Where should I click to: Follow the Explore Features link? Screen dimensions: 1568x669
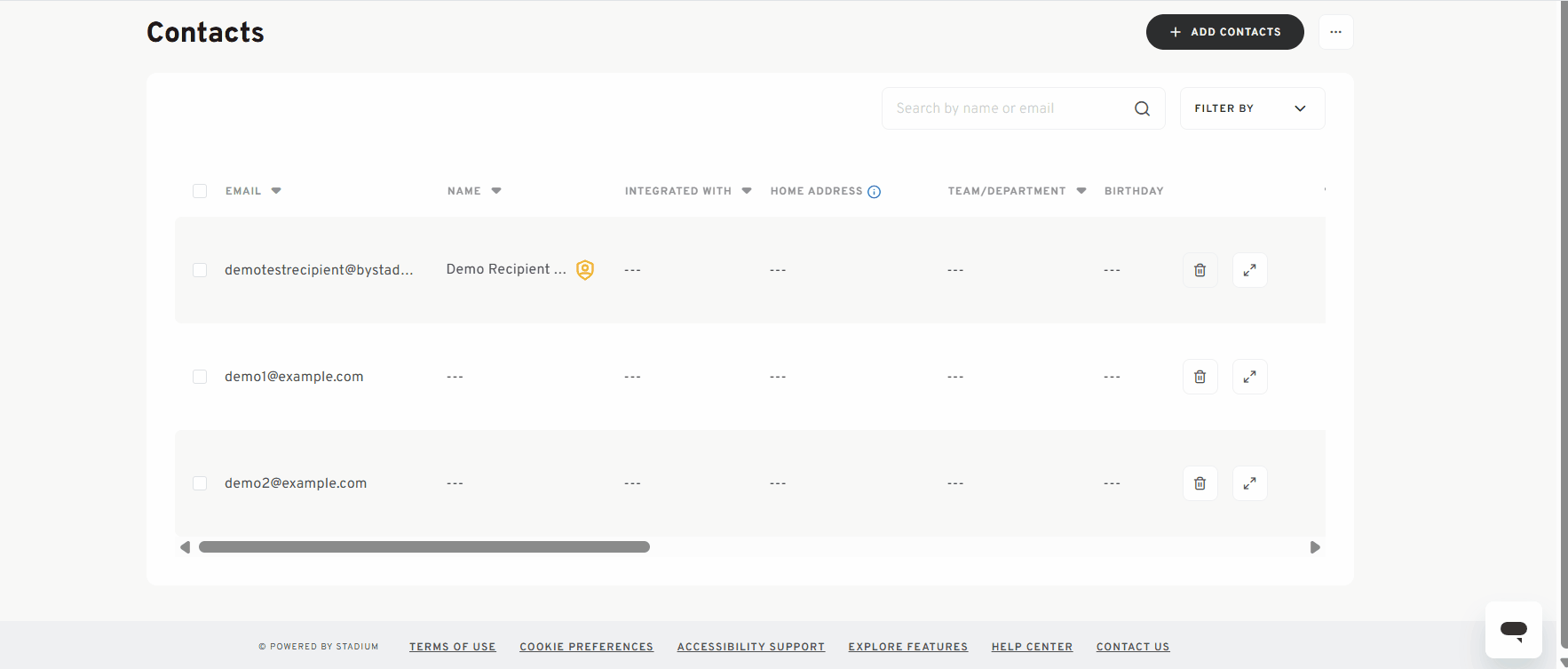pos(907,647)
